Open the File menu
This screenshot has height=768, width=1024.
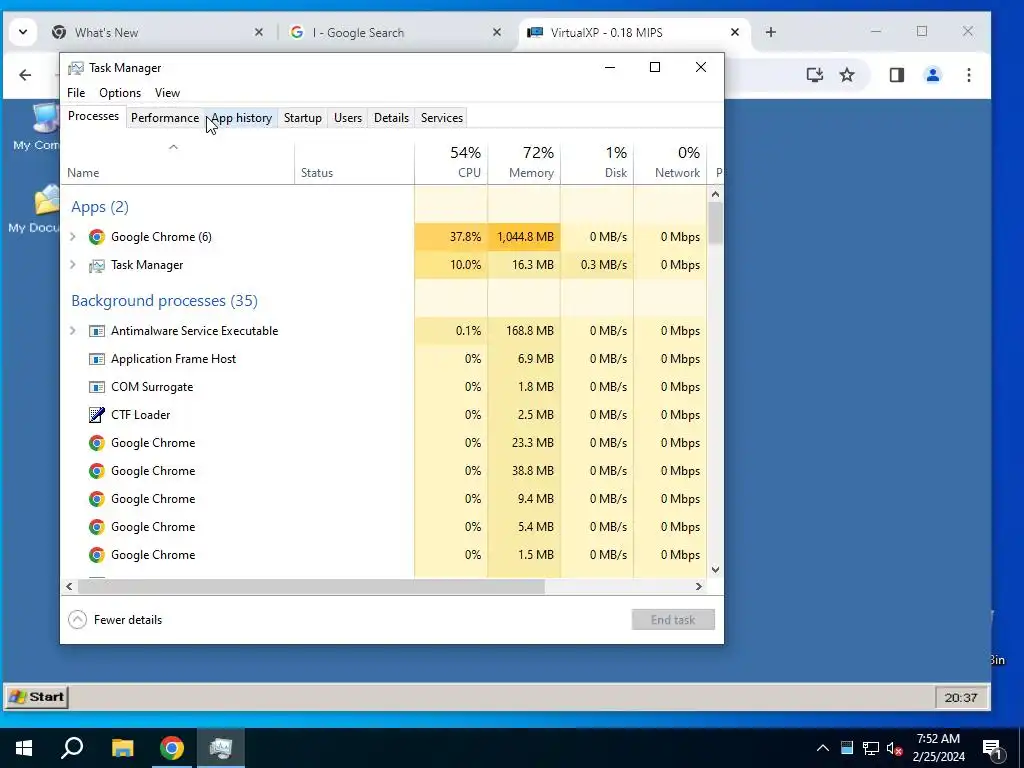tap(76, 93)
